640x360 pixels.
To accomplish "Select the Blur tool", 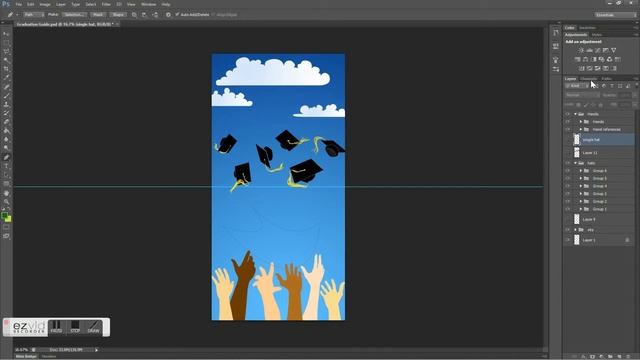I will (x=6, y=140).
